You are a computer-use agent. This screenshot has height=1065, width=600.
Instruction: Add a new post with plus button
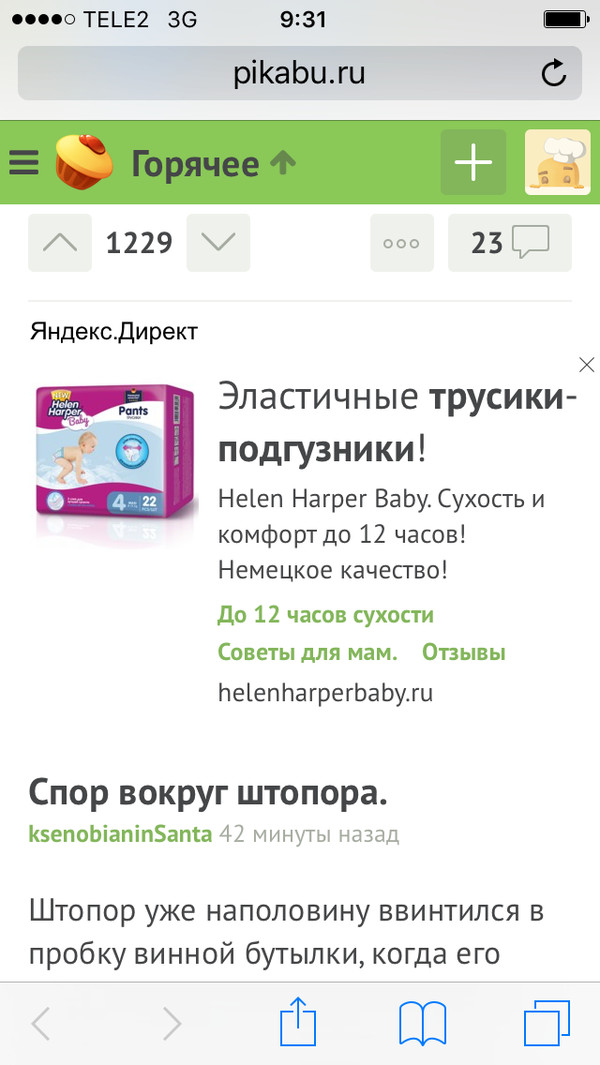tap(473, 162)
